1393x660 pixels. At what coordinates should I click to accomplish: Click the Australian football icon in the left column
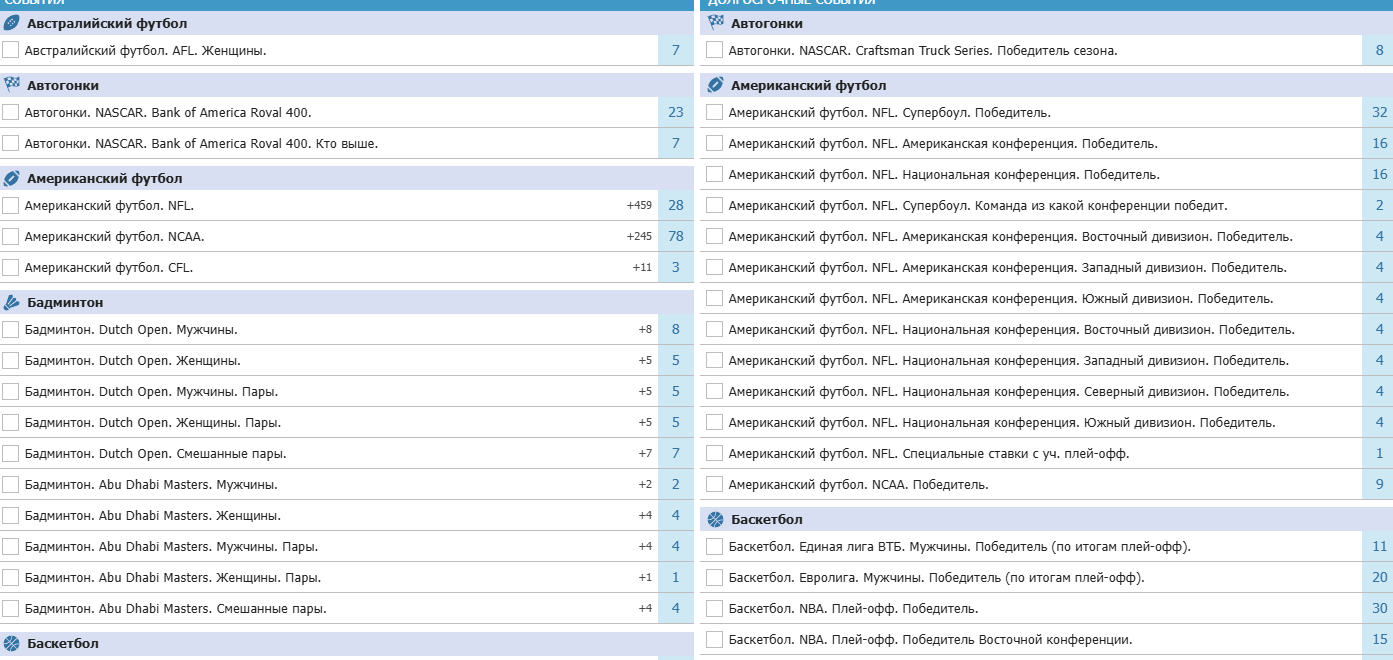(x=12, y=23)
